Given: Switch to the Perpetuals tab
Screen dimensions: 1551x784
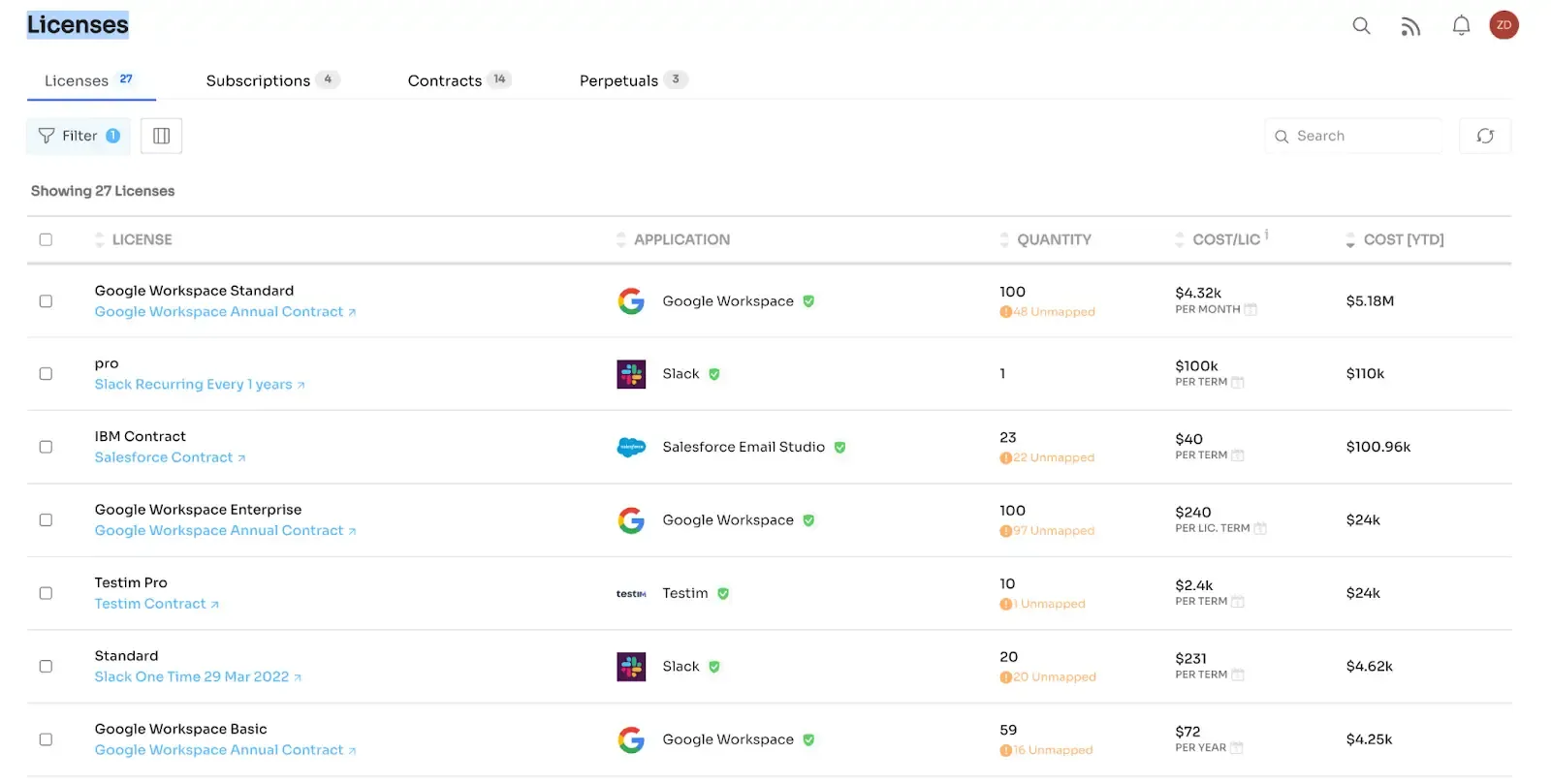Looking at the screenshot, I should pos(633,80).
